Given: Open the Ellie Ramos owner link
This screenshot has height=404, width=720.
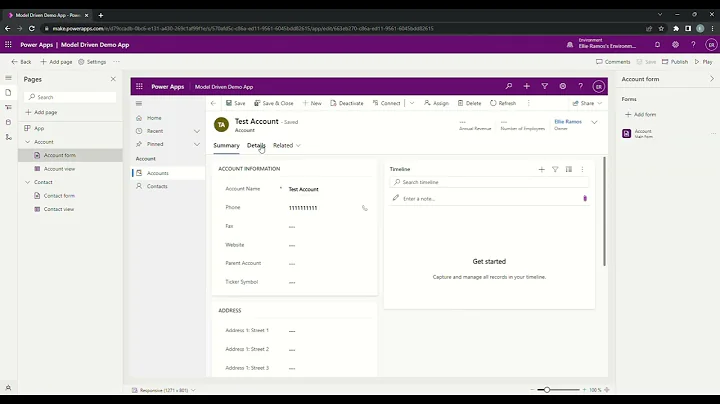Looking at the screenshot, I should click(568, 122).
